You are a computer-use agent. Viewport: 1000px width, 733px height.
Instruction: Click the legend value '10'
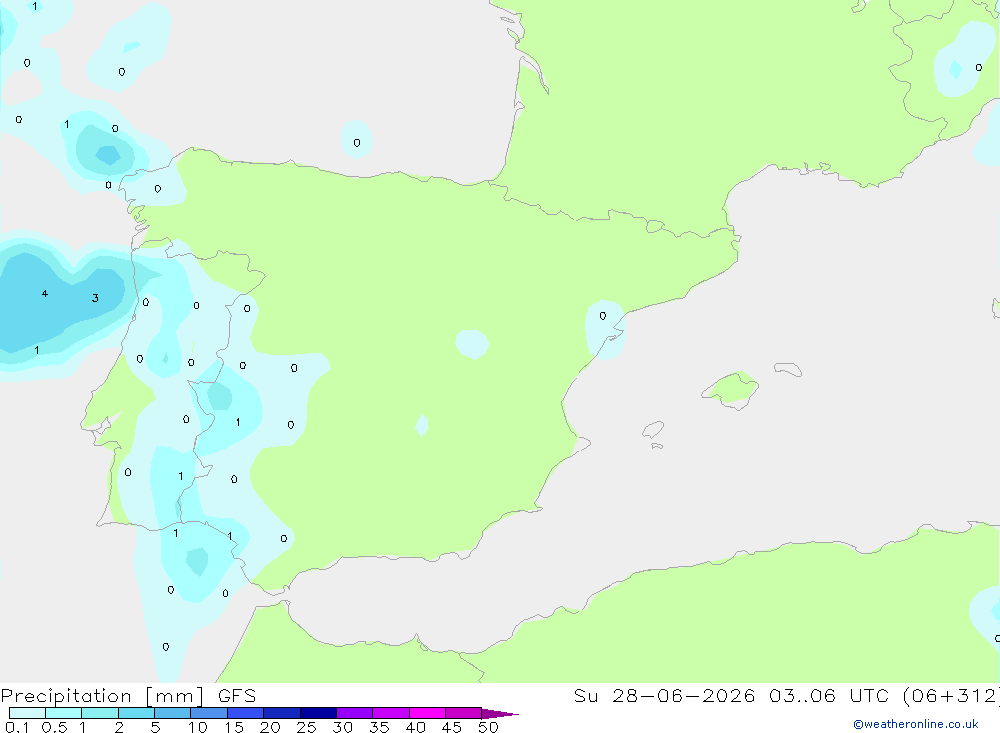pos(198,727)
